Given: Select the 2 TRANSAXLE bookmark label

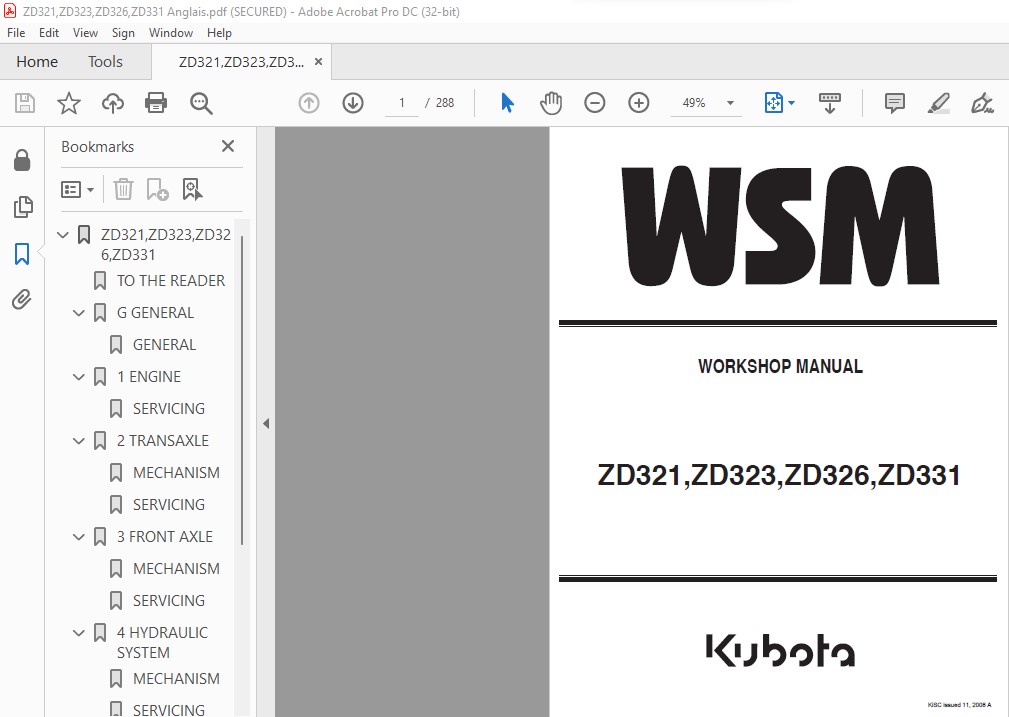Looking at the screenshot, I should [x=163, y=441].
